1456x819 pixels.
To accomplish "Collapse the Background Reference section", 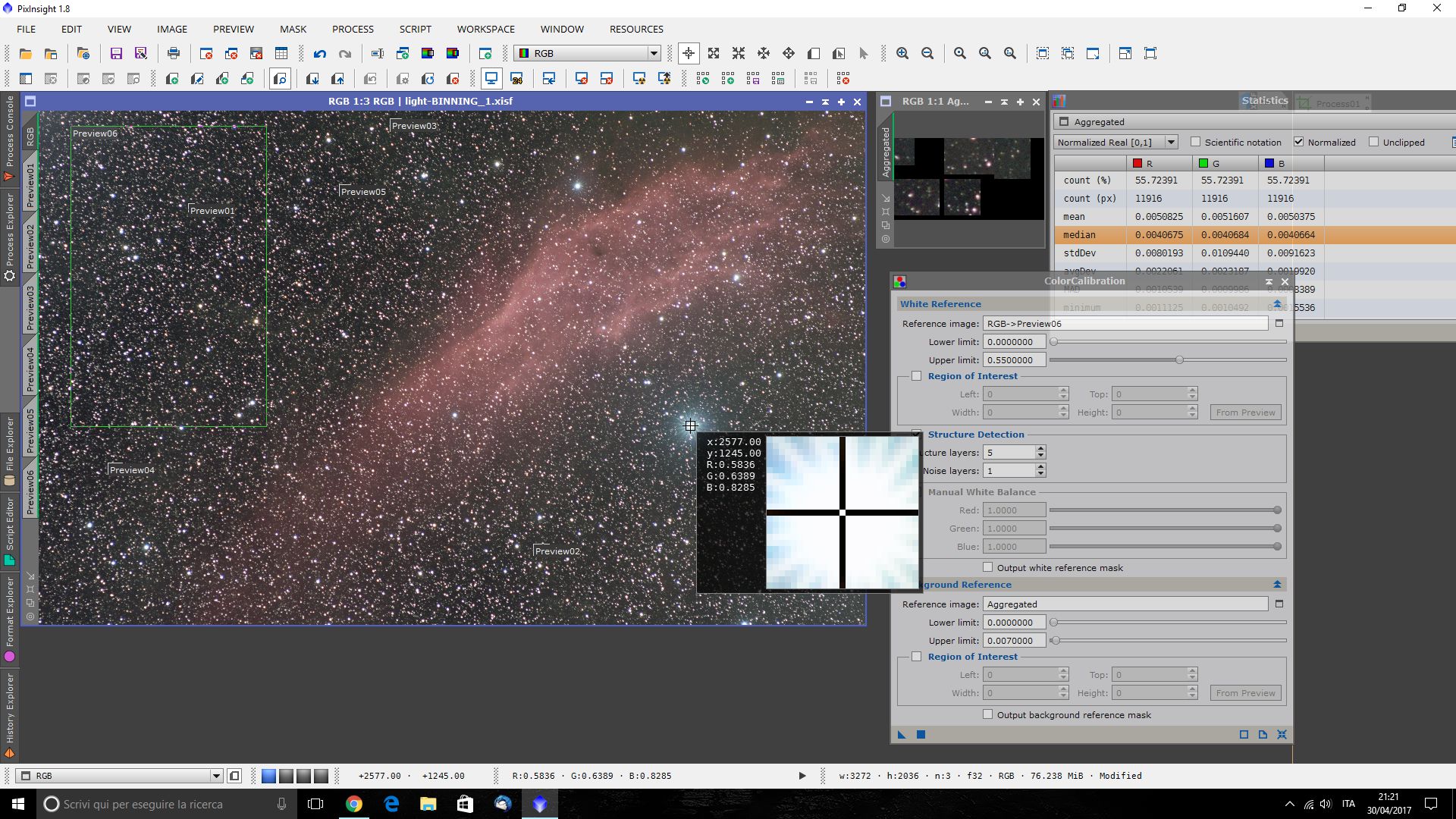I will 1277,585.
